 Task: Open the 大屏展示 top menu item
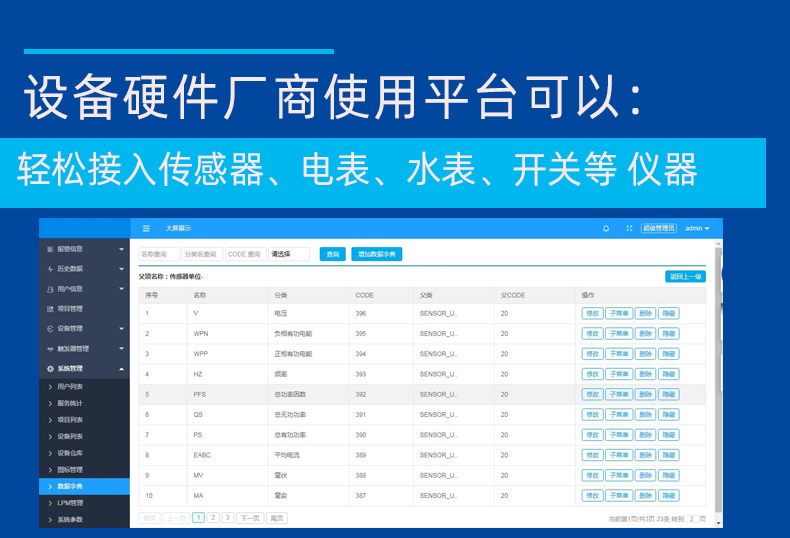(178, 228)
